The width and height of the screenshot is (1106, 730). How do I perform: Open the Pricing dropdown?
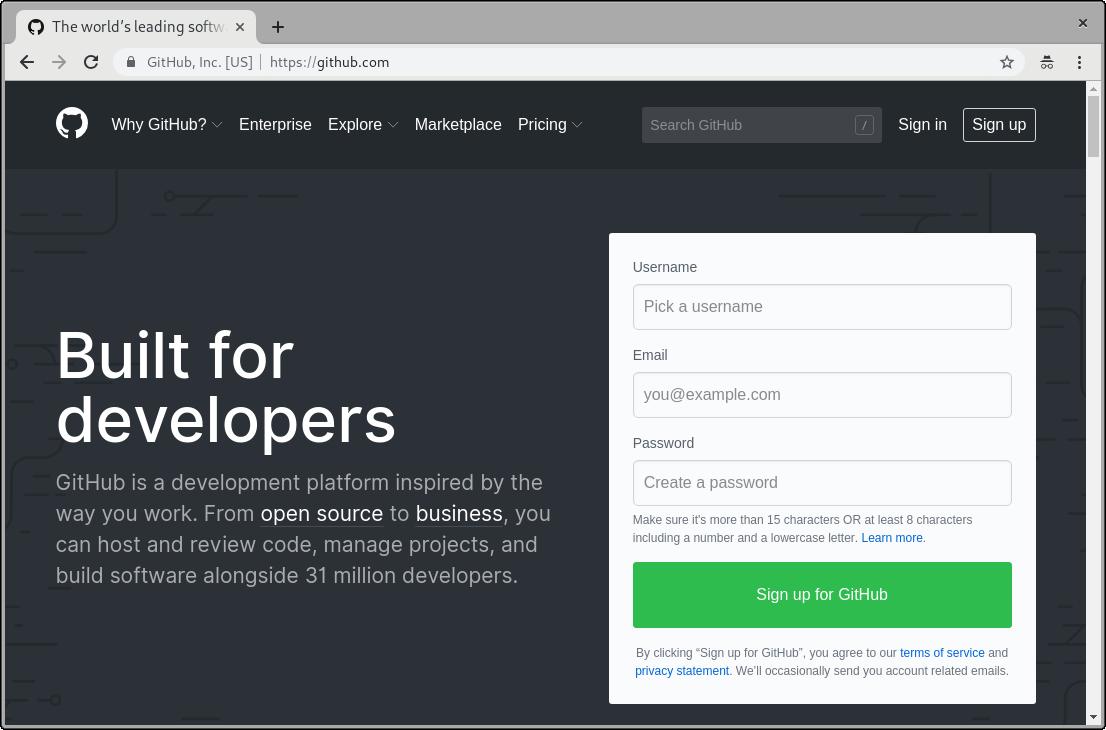tap(549, 125)
